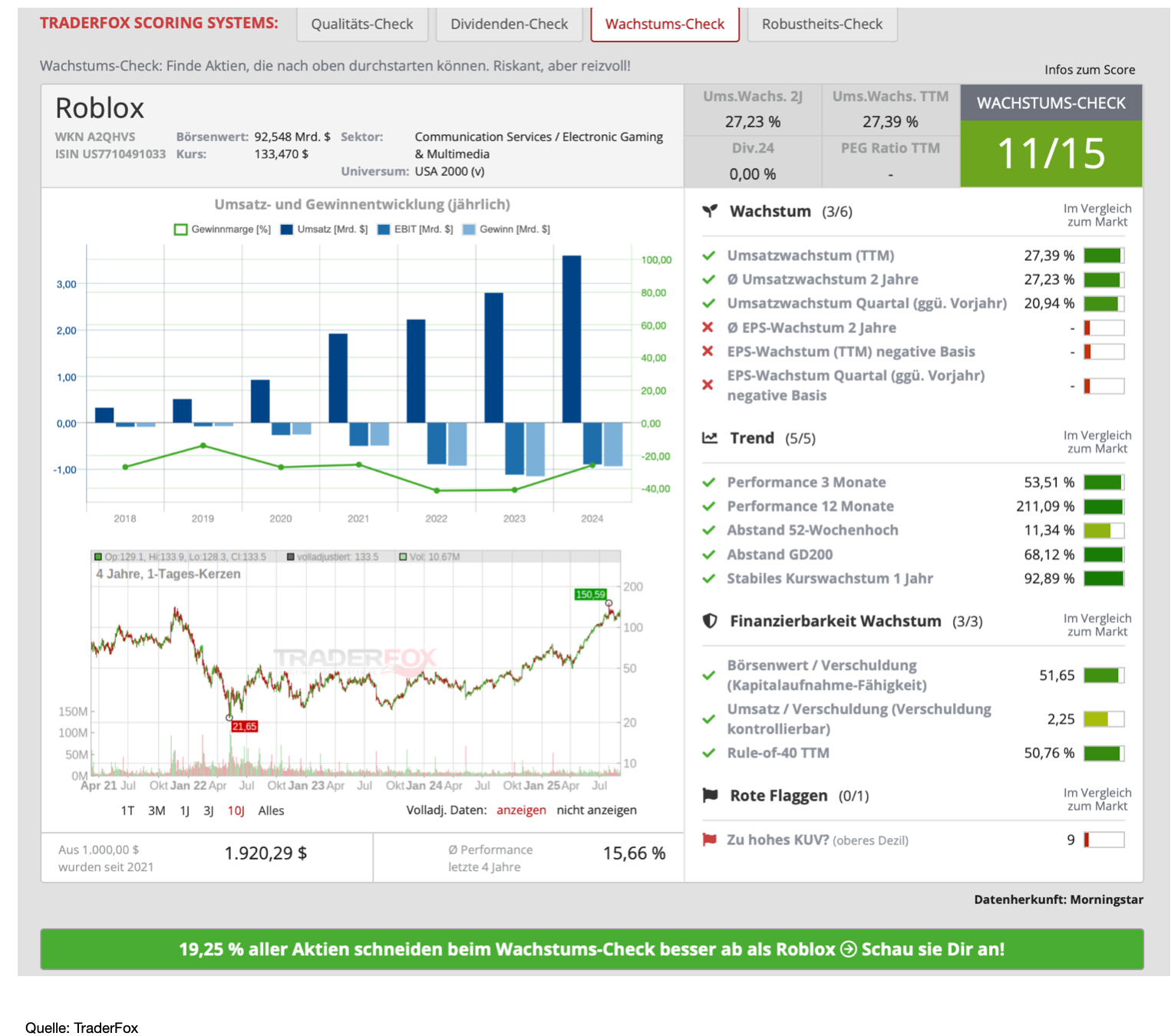Click the Ums.Wachs. TTM 27,39 % cell

pos(890,109)
